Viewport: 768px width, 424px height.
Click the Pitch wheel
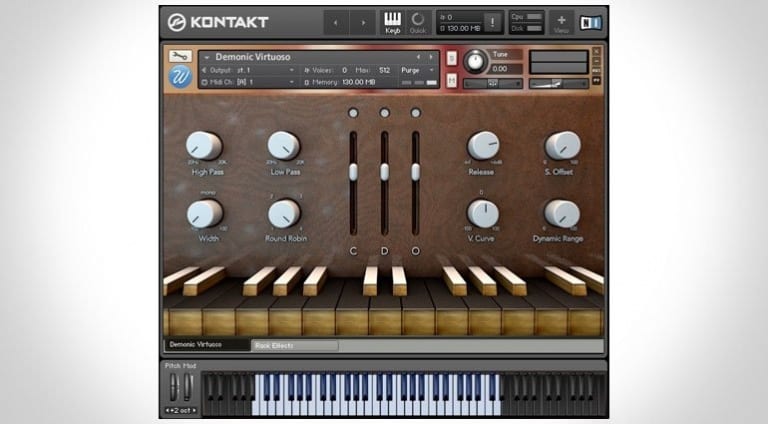[x=173, y=387]
